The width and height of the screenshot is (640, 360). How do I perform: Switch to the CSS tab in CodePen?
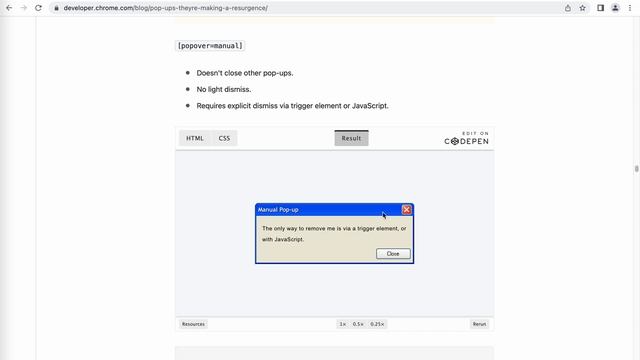click(x=224, y=138)
